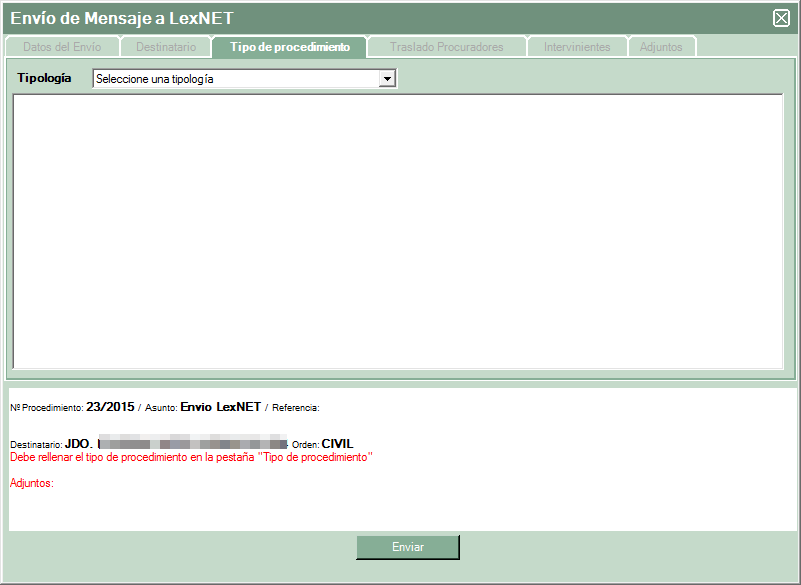Click the Destinatario JDO. summary text
The width and height of the screenshot is (801, 585).
coord(78,444)
